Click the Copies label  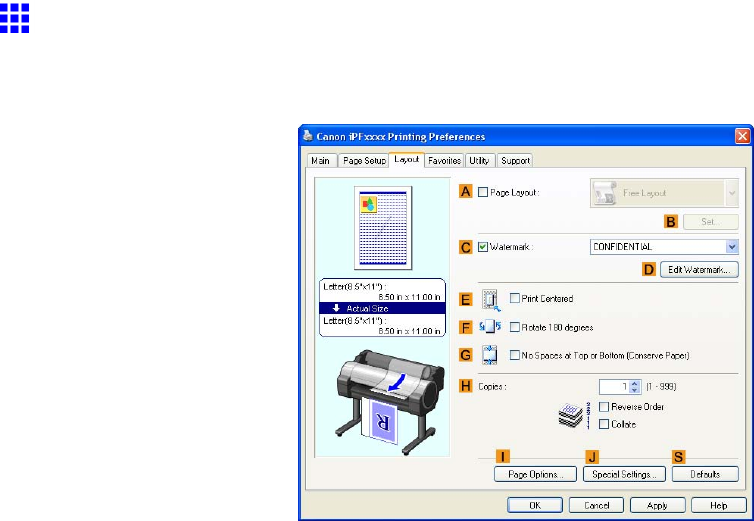[492, 386]
